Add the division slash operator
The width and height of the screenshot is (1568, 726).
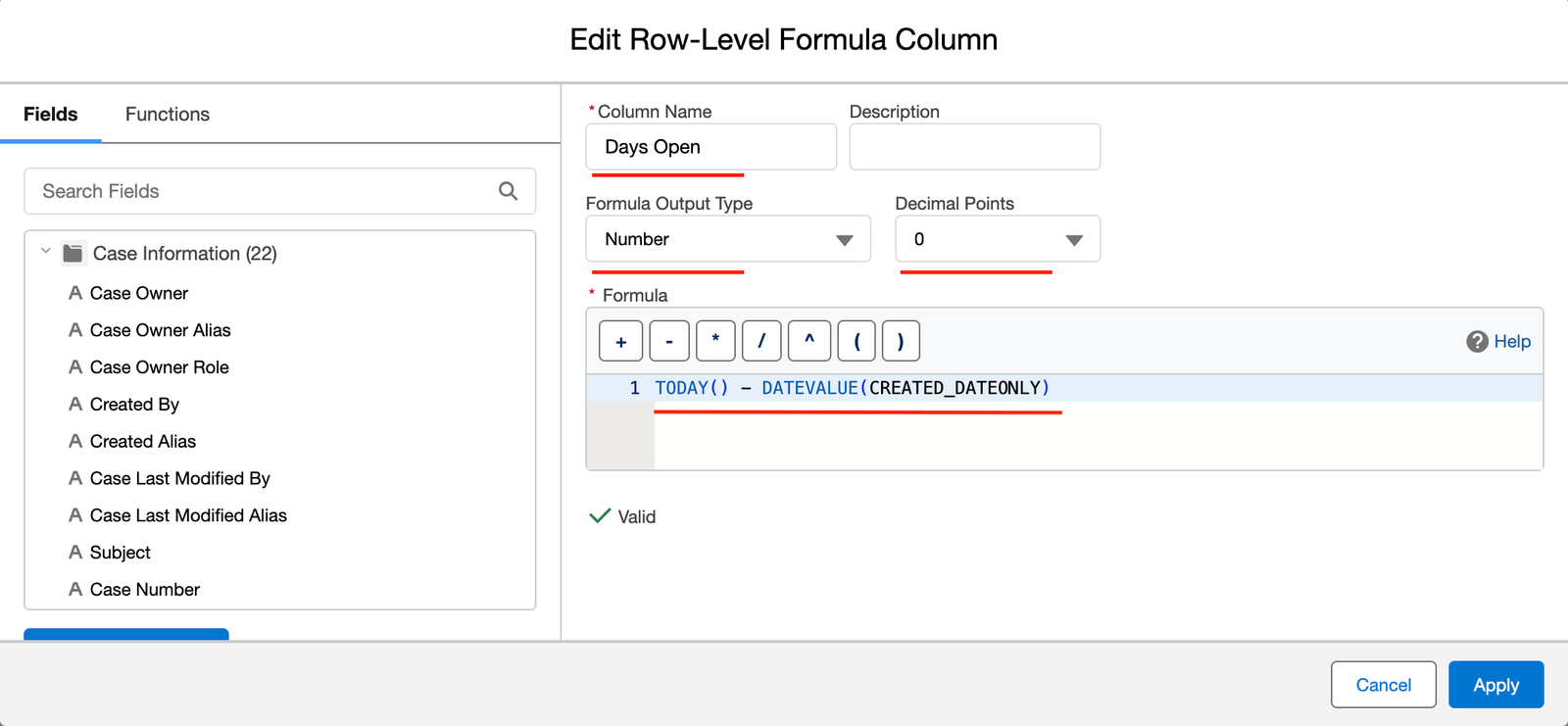pos(761,341)
